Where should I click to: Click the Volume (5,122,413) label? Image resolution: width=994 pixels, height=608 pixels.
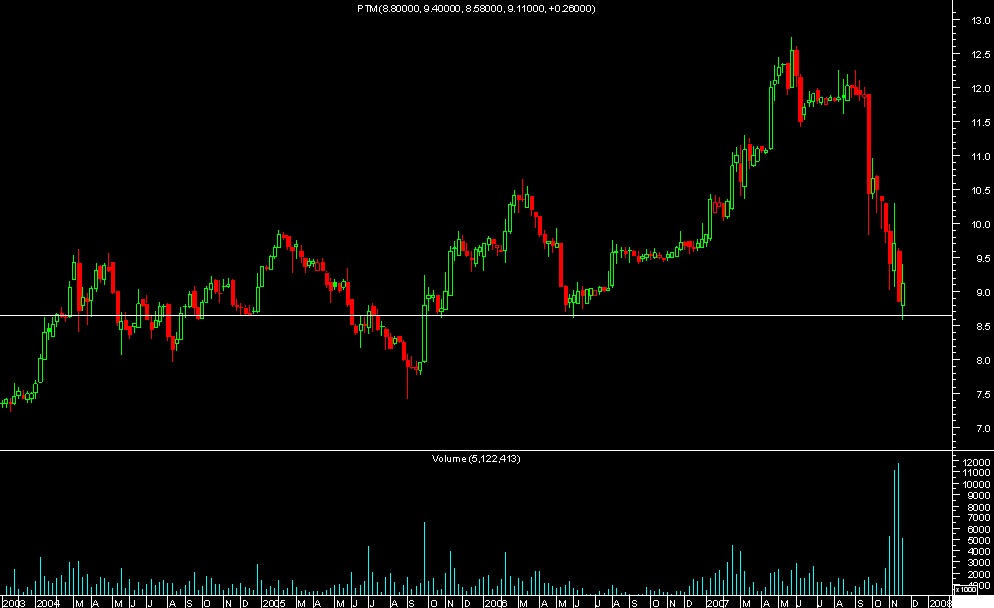[x=476, y=458]
